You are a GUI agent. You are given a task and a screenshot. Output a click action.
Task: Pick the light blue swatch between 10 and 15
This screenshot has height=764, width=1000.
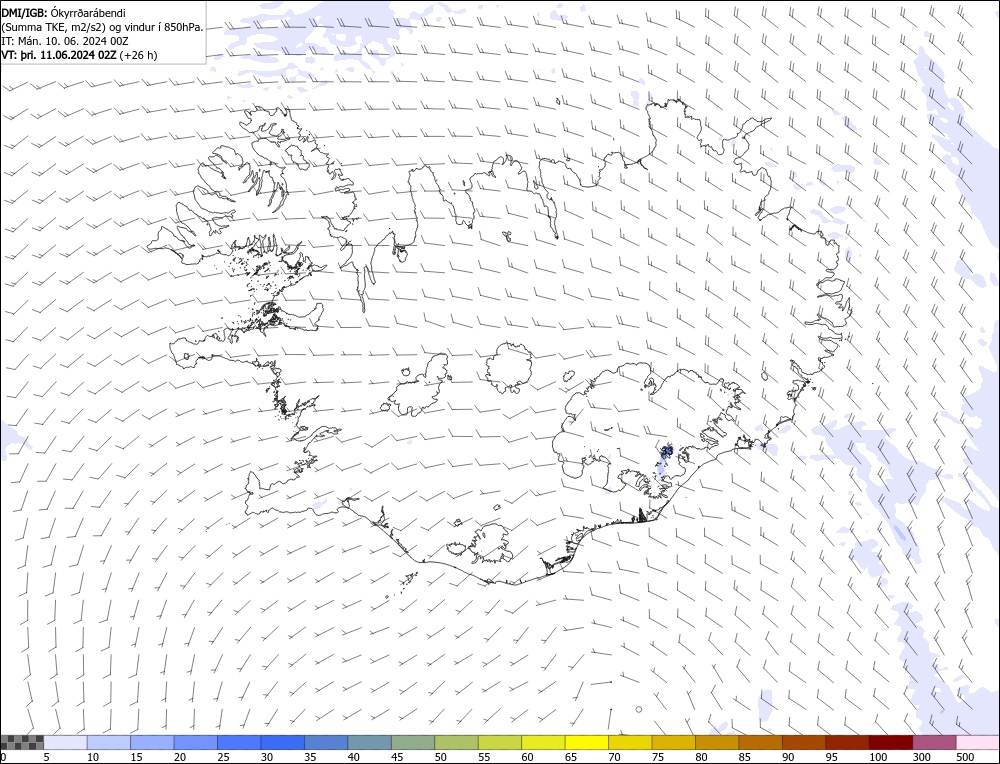(x=109, y=742)
